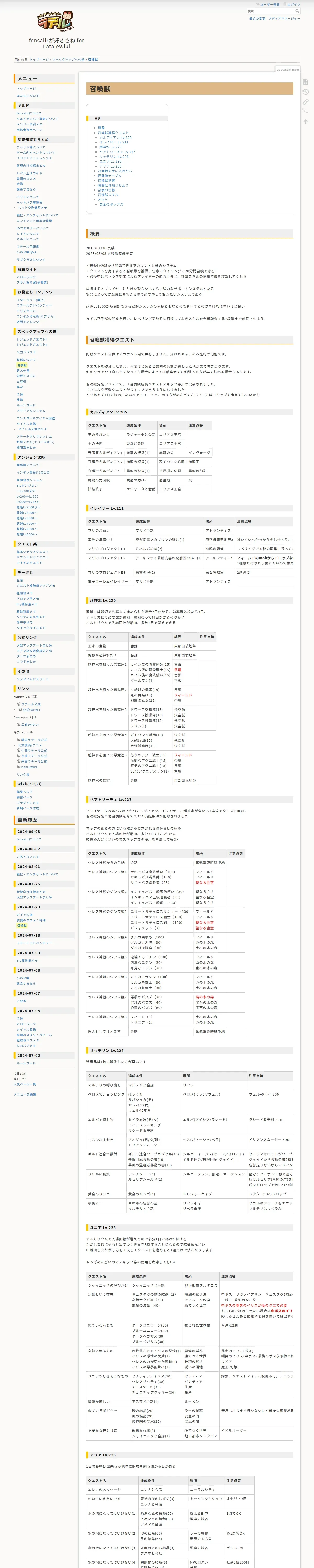The image size is (314, 1568).
Task: Open ギルドメンバー募集について link
Action: (37, 119)
